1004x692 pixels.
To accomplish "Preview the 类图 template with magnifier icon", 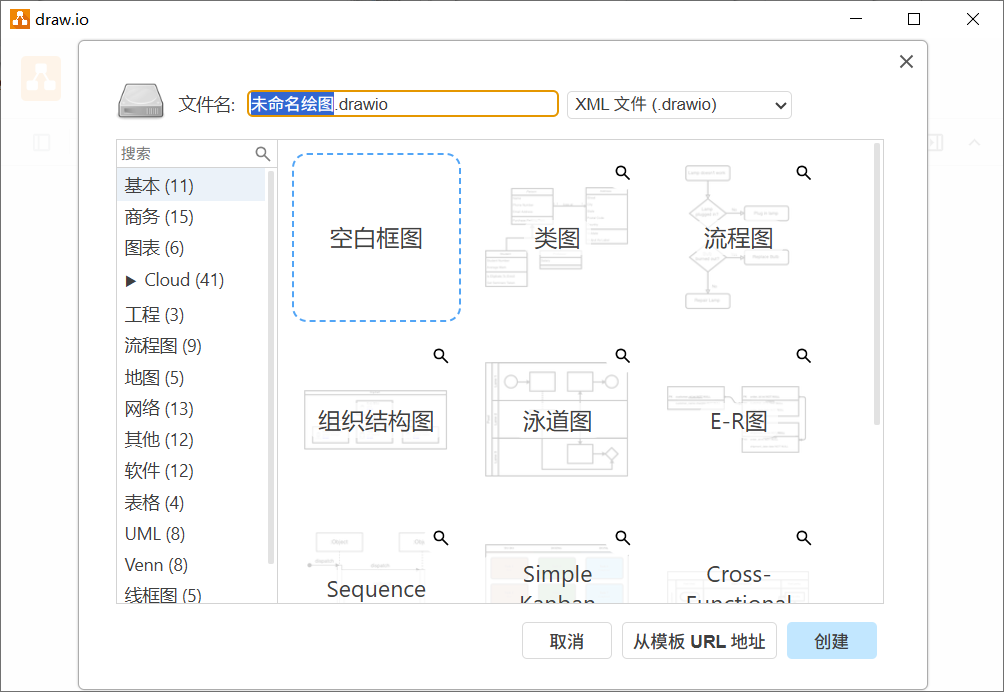I will coord(621,172).
